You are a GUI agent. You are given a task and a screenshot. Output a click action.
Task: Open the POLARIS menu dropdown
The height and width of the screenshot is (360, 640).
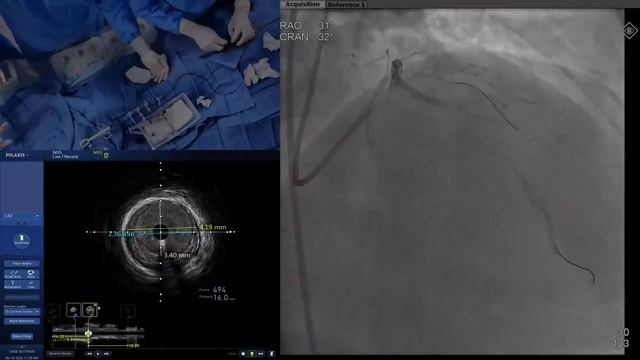(x=17, y=155)
